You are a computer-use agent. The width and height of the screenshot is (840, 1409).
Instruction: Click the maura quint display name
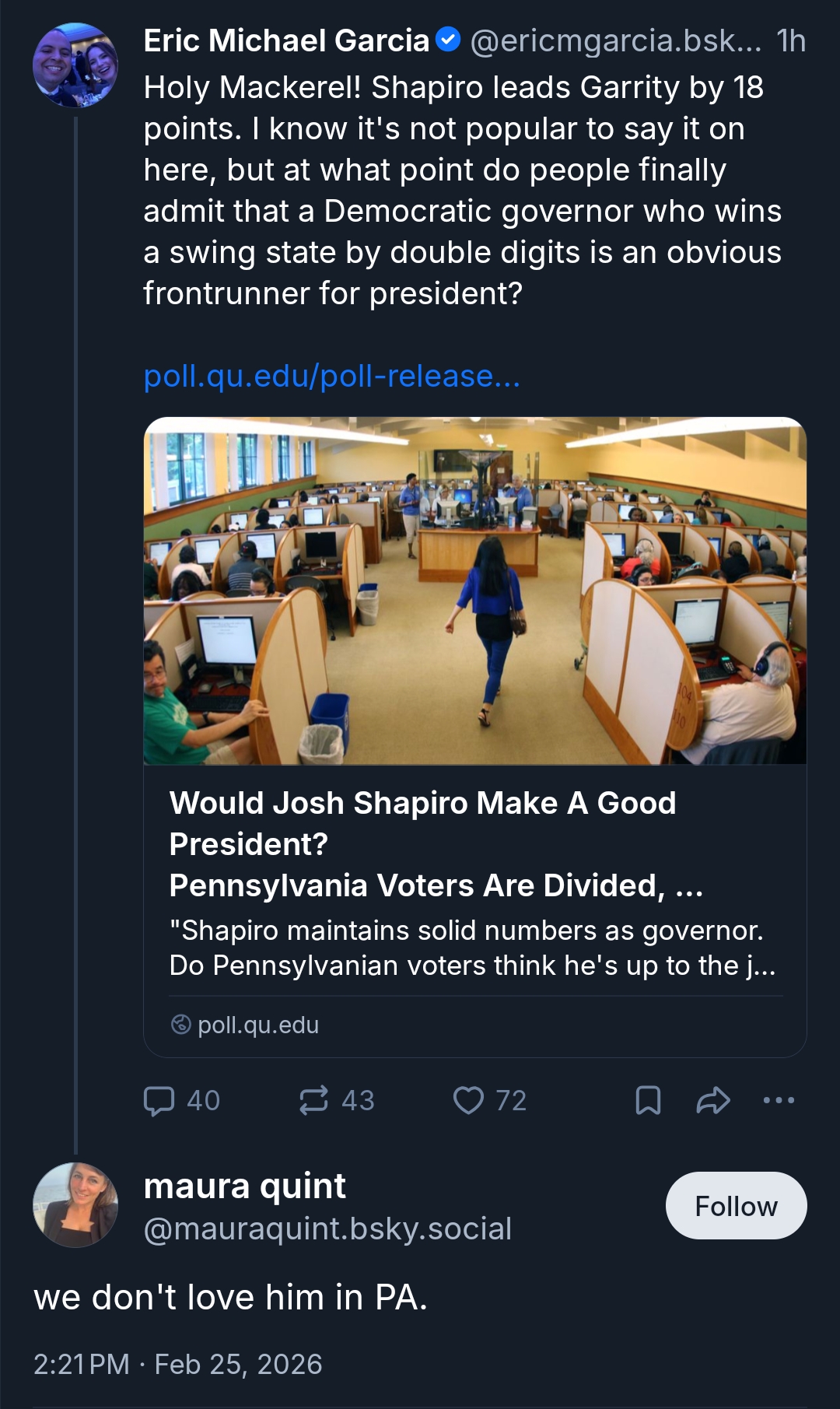(244, 1186)
